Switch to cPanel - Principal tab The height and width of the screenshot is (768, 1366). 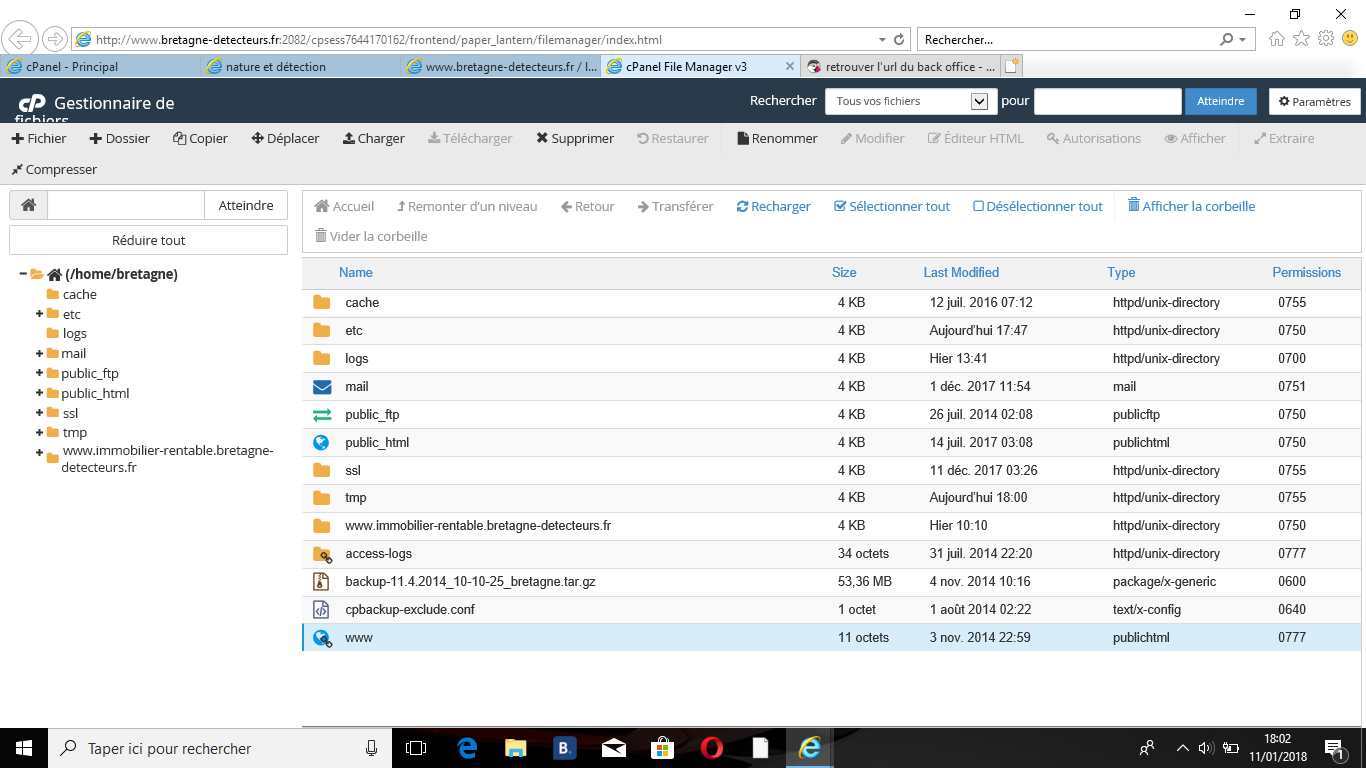[x=100, y=66]
